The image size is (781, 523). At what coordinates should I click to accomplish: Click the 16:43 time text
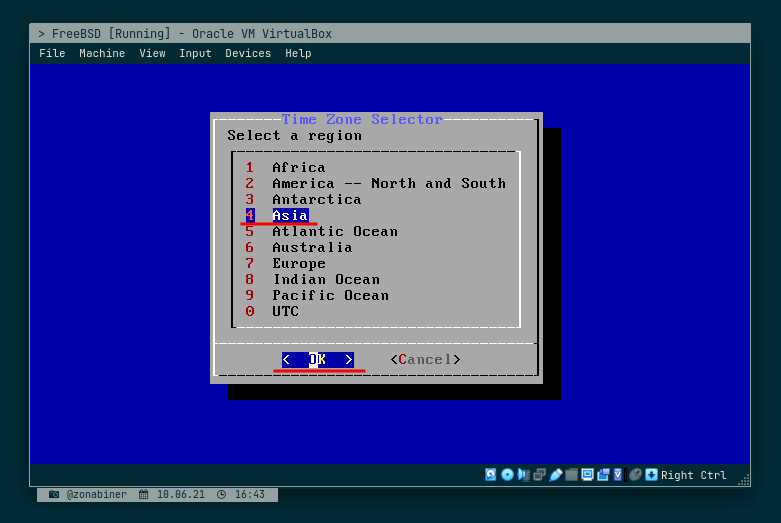point(250,494)
